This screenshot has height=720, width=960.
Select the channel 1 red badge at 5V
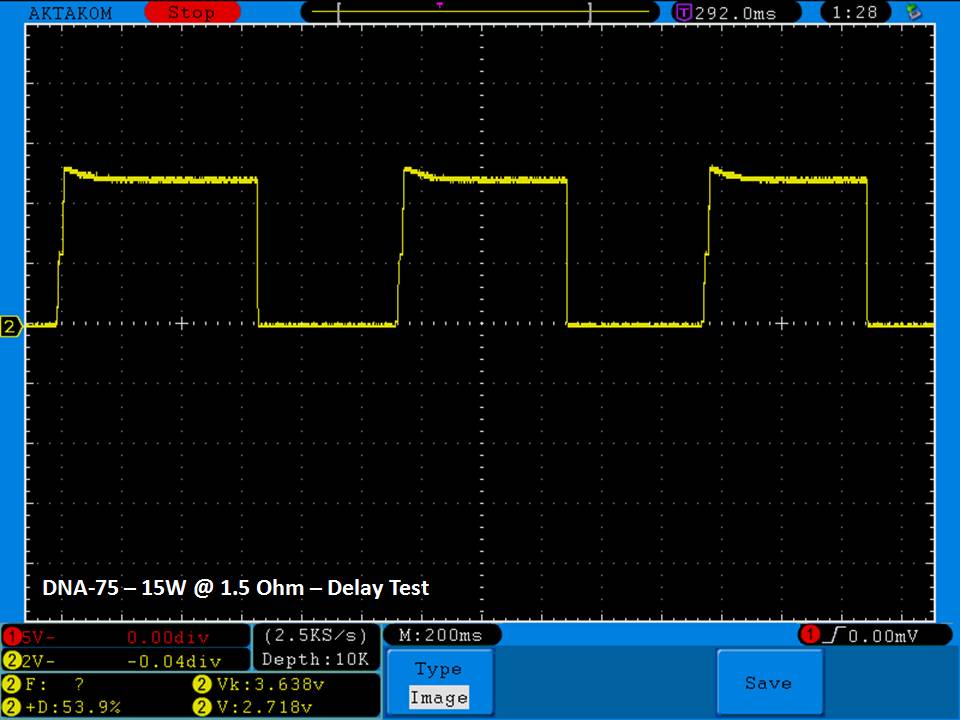[14, 637]
